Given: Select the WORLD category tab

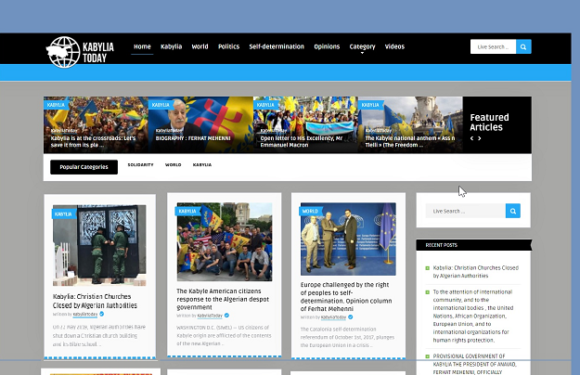Looking at the screenshot, I should pos(173,165).
